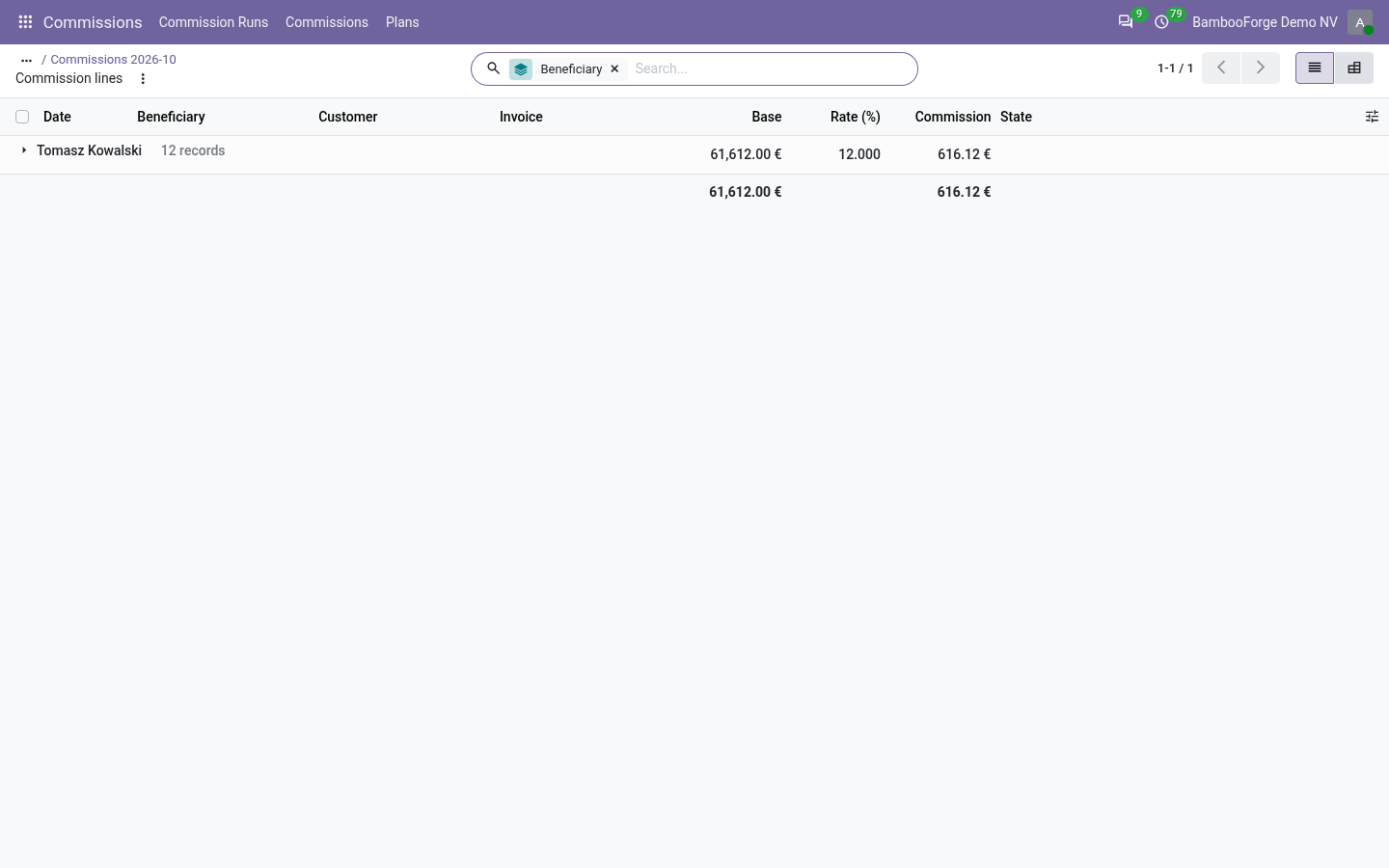
Task: Open optional columns settings
Action: [1372, 117]
